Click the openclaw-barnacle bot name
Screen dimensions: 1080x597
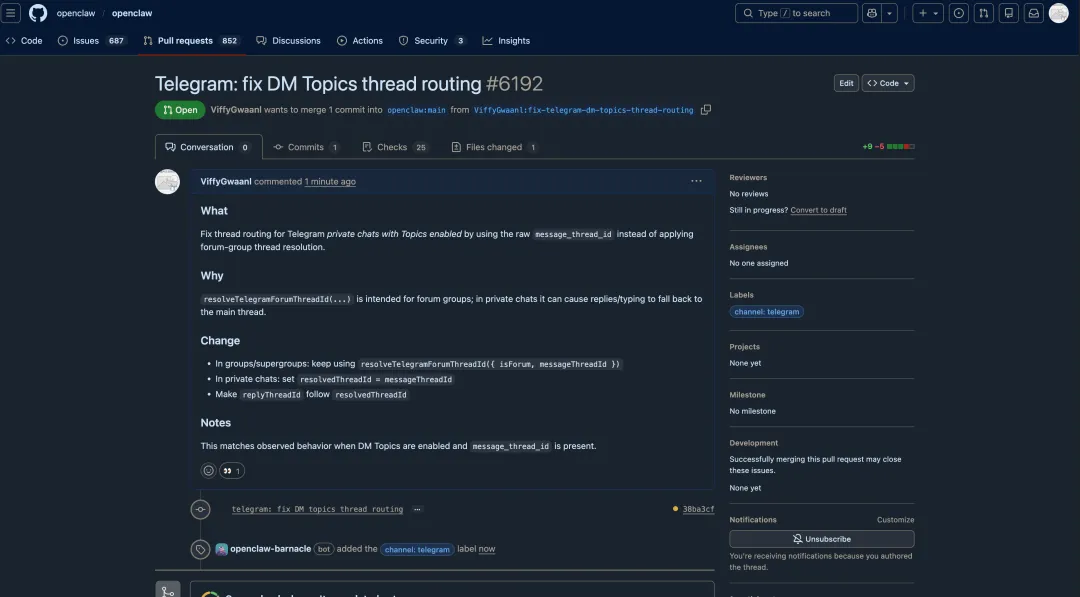[x=270, y=549]
